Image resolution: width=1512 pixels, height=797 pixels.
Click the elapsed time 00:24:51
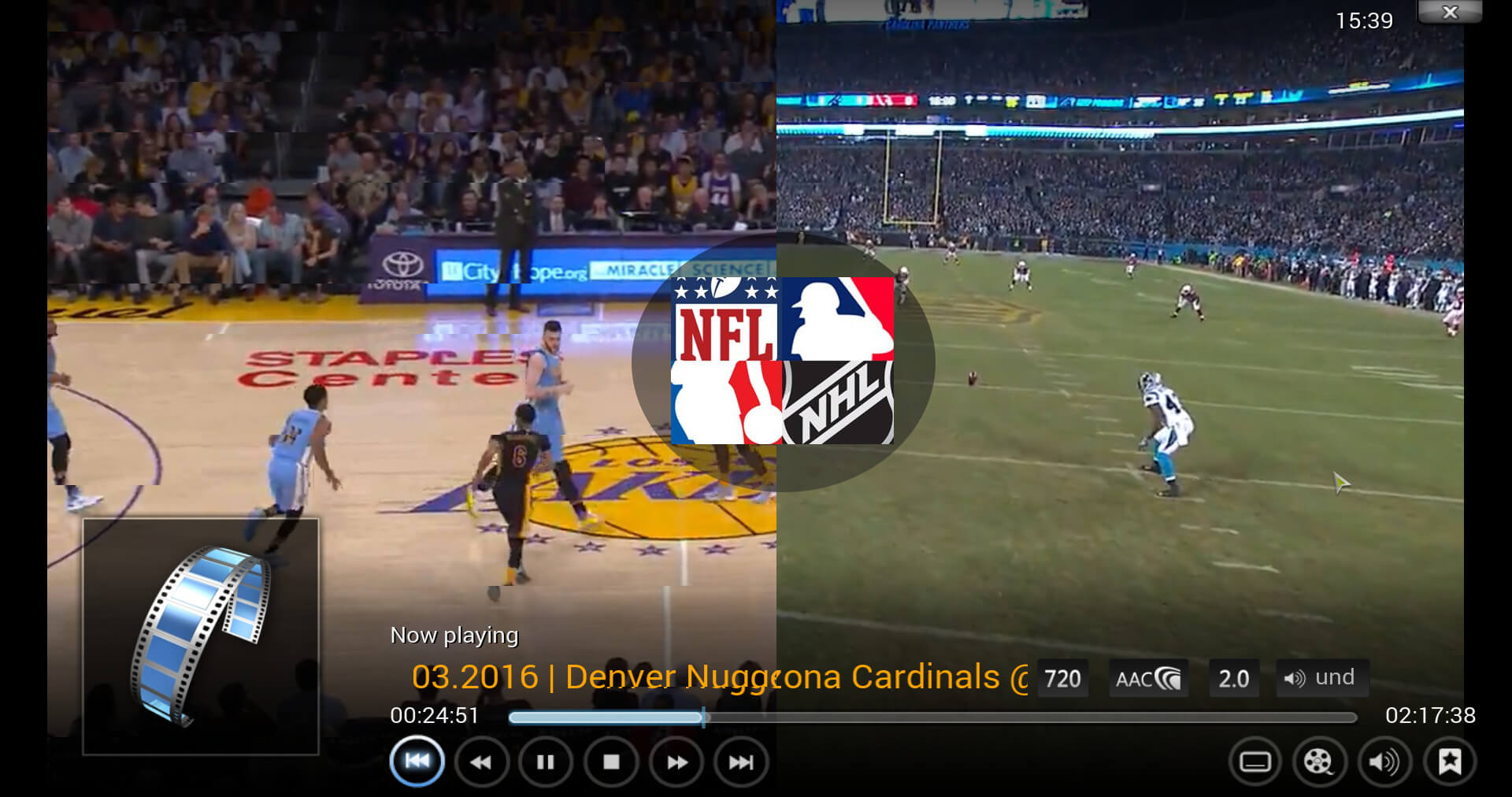[435, 715]
